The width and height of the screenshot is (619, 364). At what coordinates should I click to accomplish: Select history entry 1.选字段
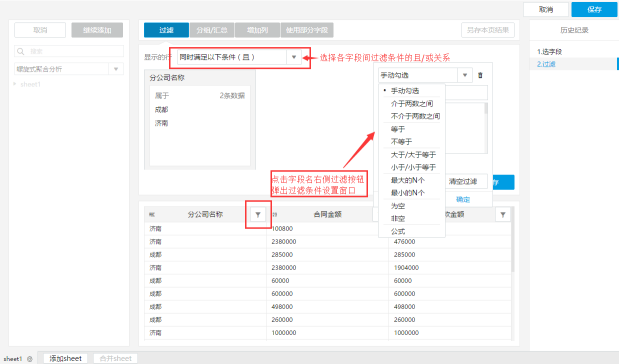[x=549, y=52]
